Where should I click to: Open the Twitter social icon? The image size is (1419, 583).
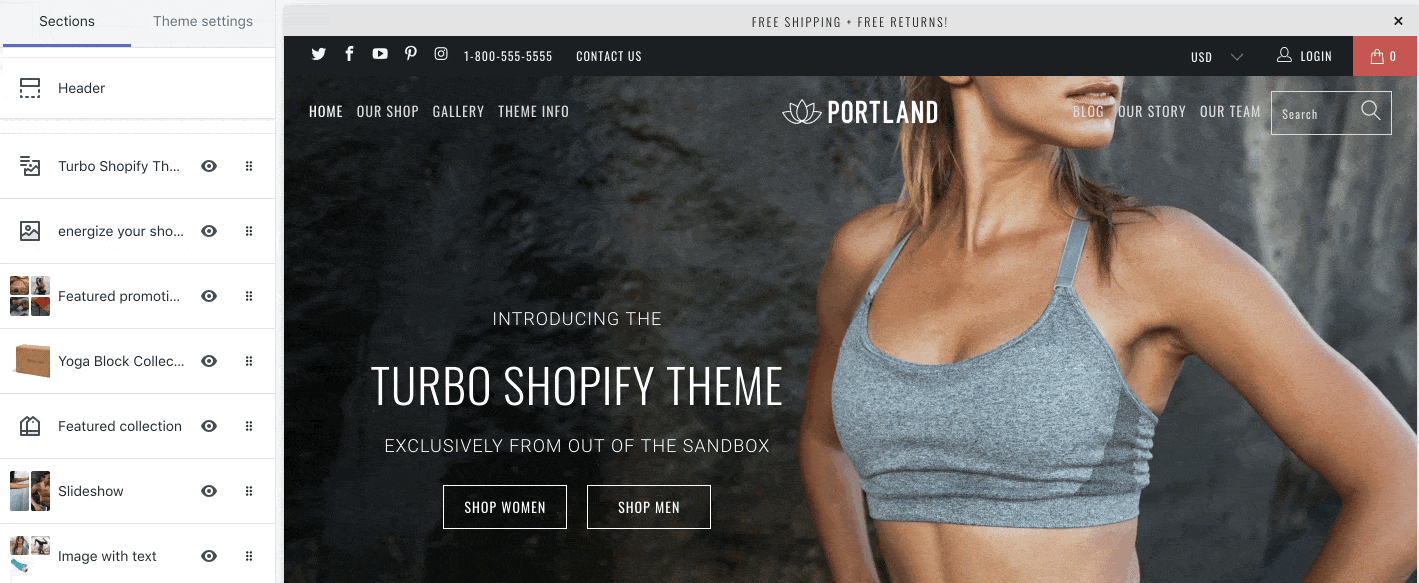pyautogui.click(x=318, y=54)
